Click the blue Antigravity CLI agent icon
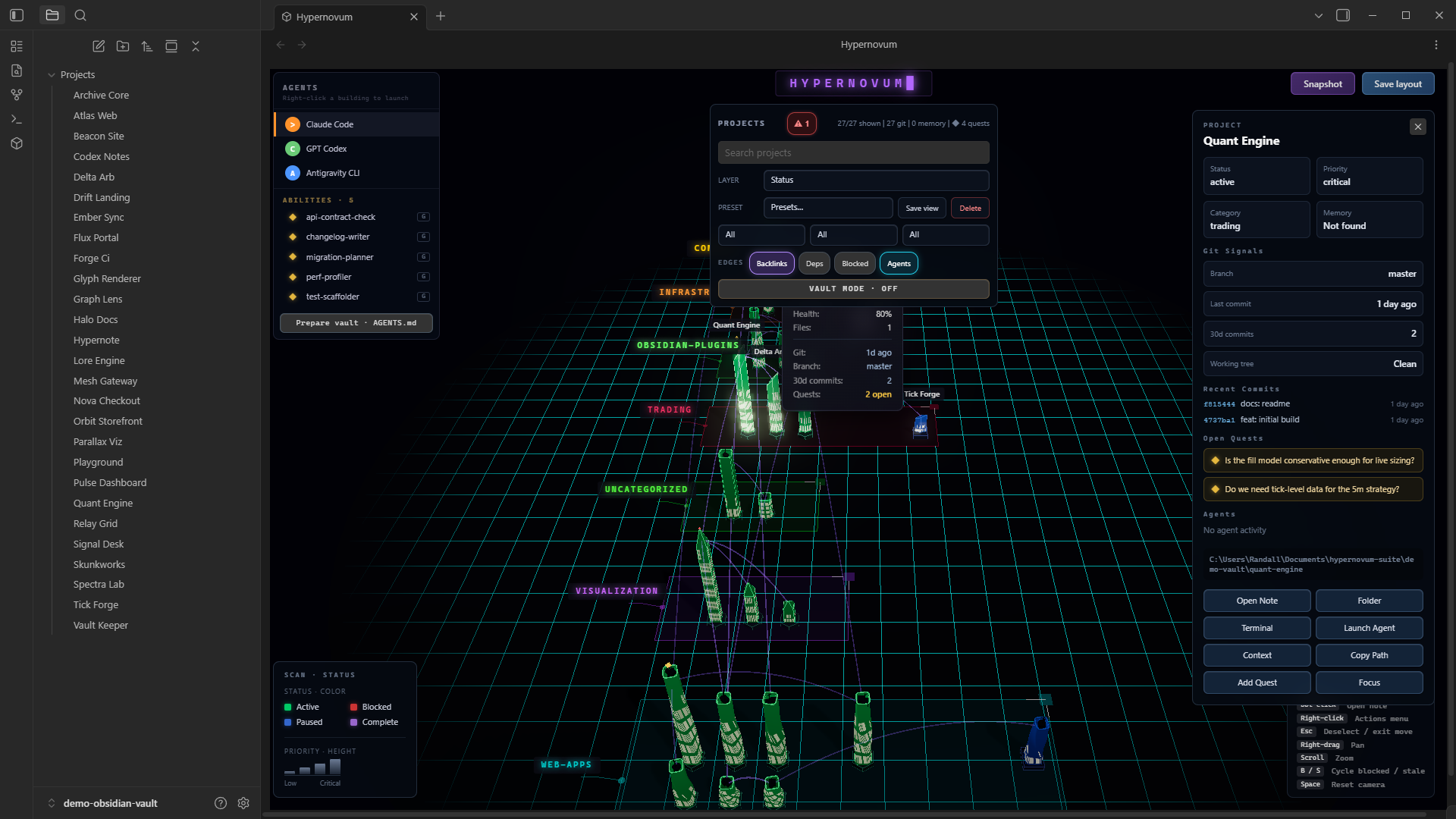The image size is (1456, 819). point(293,173)
